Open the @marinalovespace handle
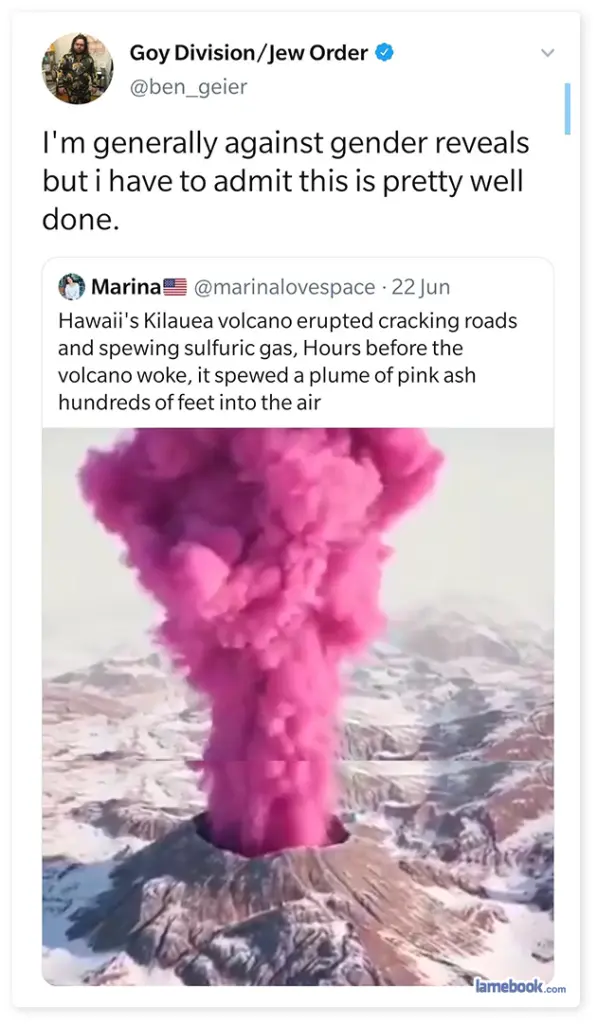 (x=285, y=287)
